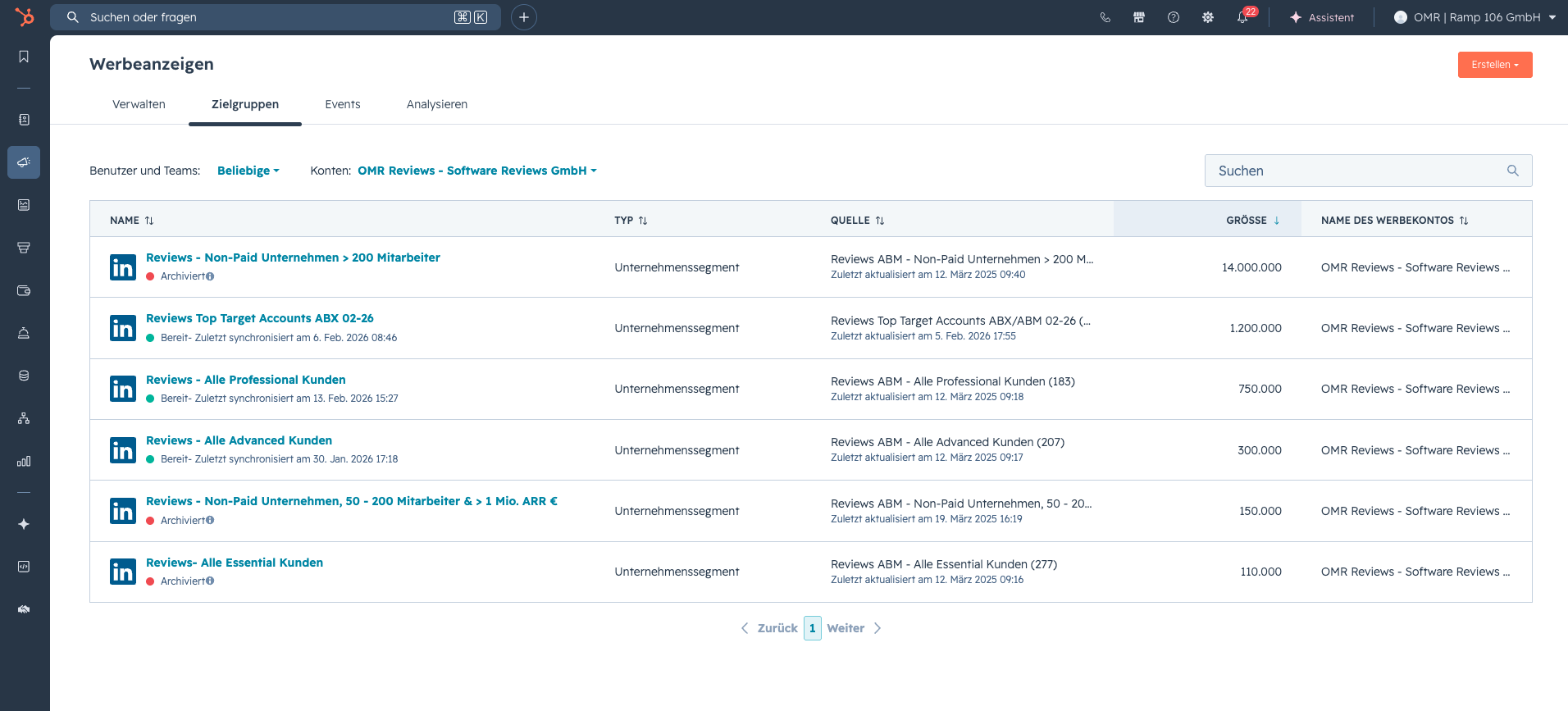Viewport: 1568px width, 711px height.
Task: Open the settings gear icon
Action: [1208, 17]
